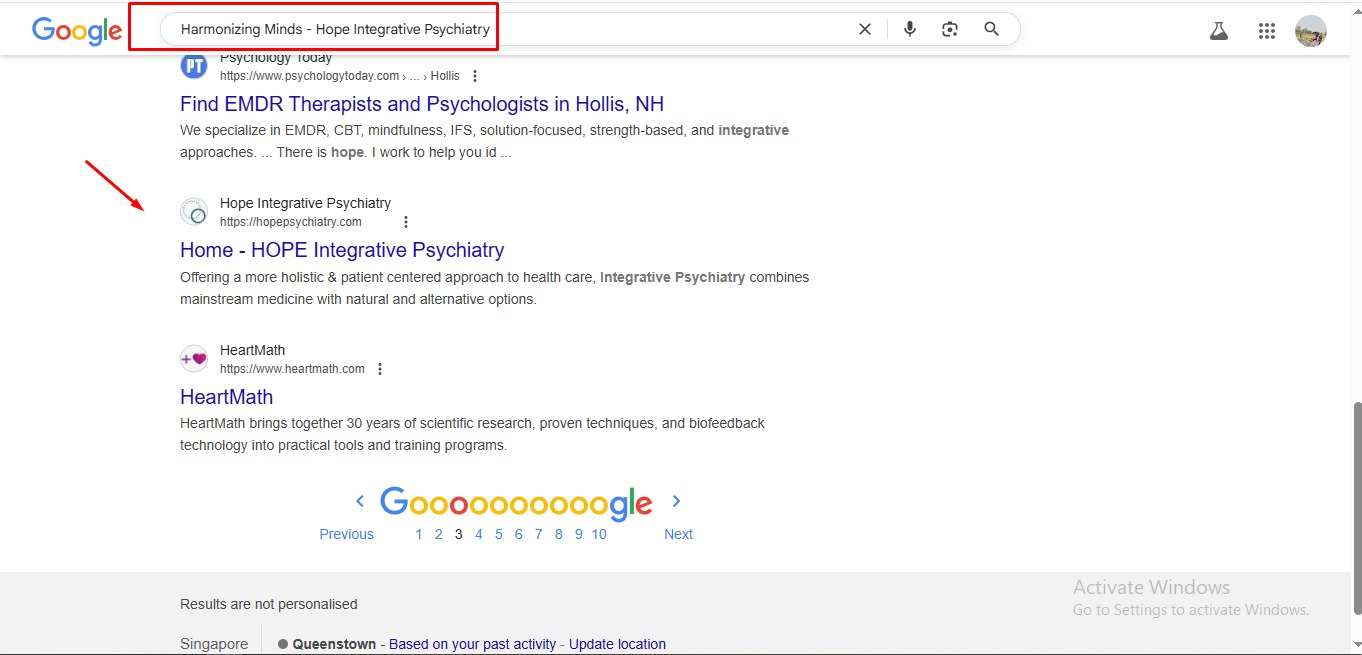Open search by image lens icon
1362x655 pixels.
coord(950,29)
